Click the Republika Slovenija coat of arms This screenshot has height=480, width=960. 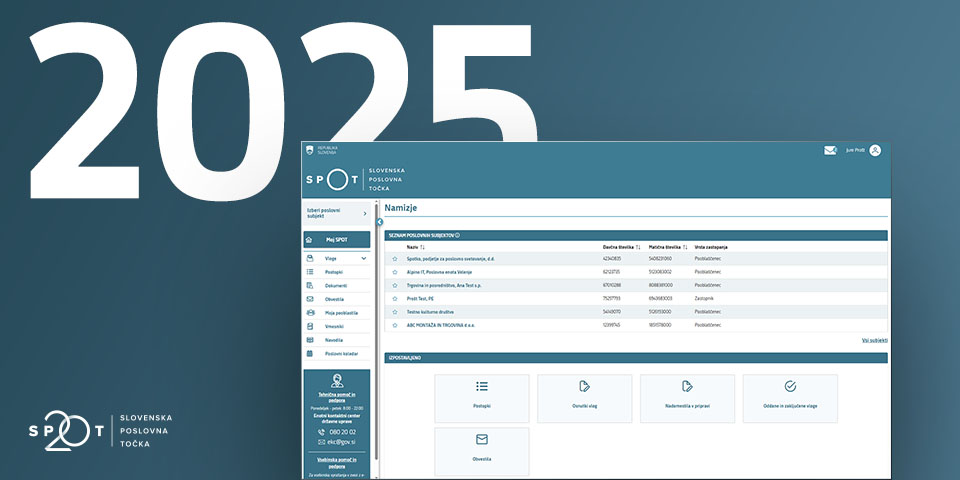point(309,150)
